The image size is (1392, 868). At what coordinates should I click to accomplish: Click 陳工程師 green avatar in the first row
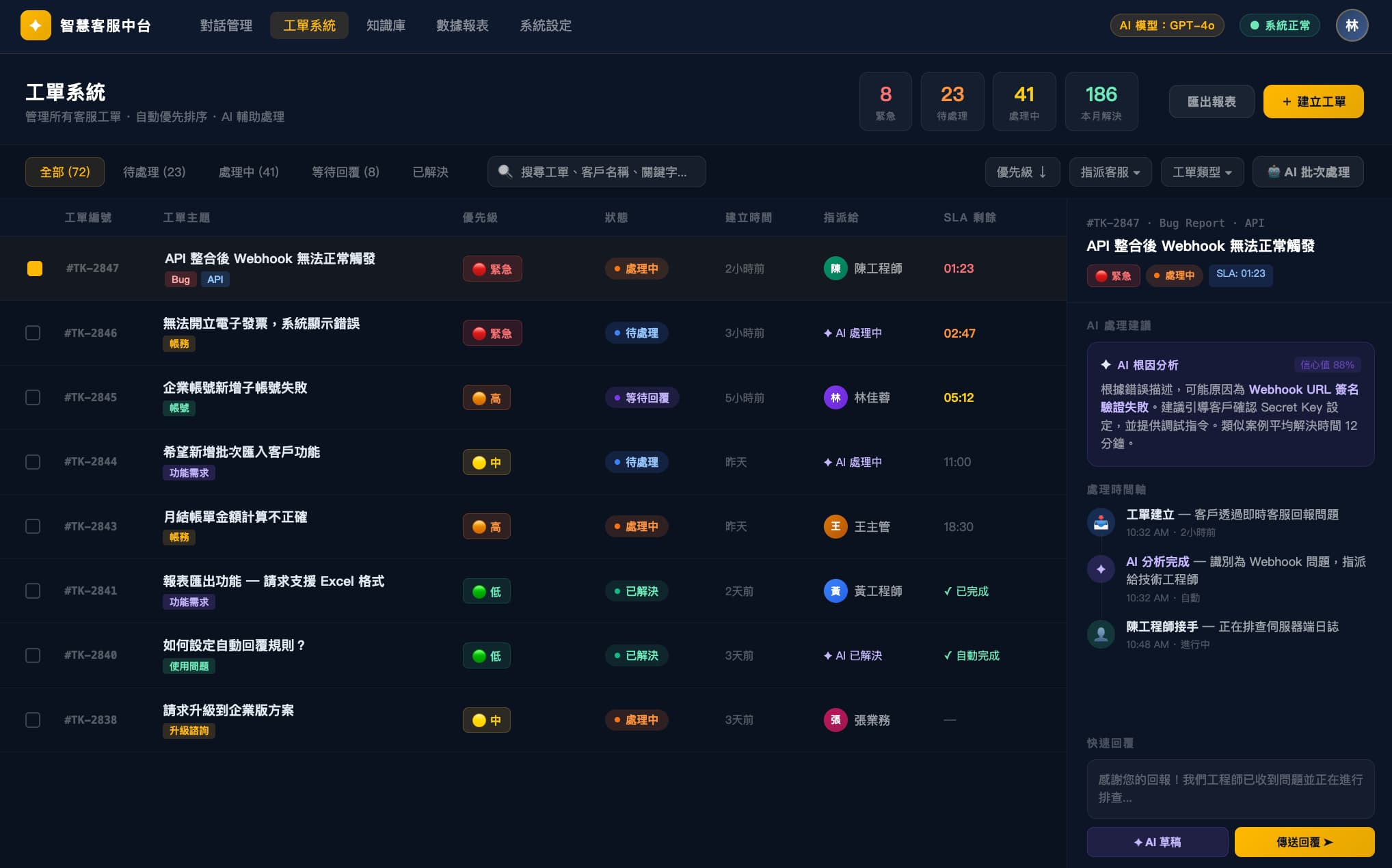click(x=835, y=269)
